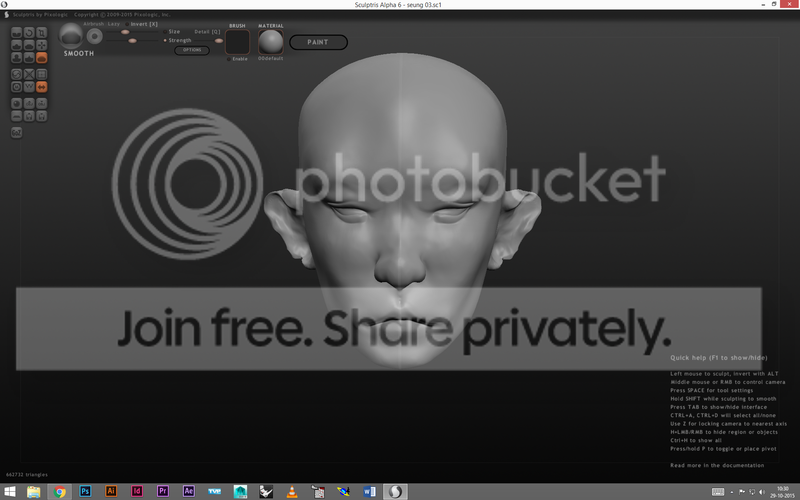
Task: Toggle the Wireframe display icon
Action: [29, 87]
